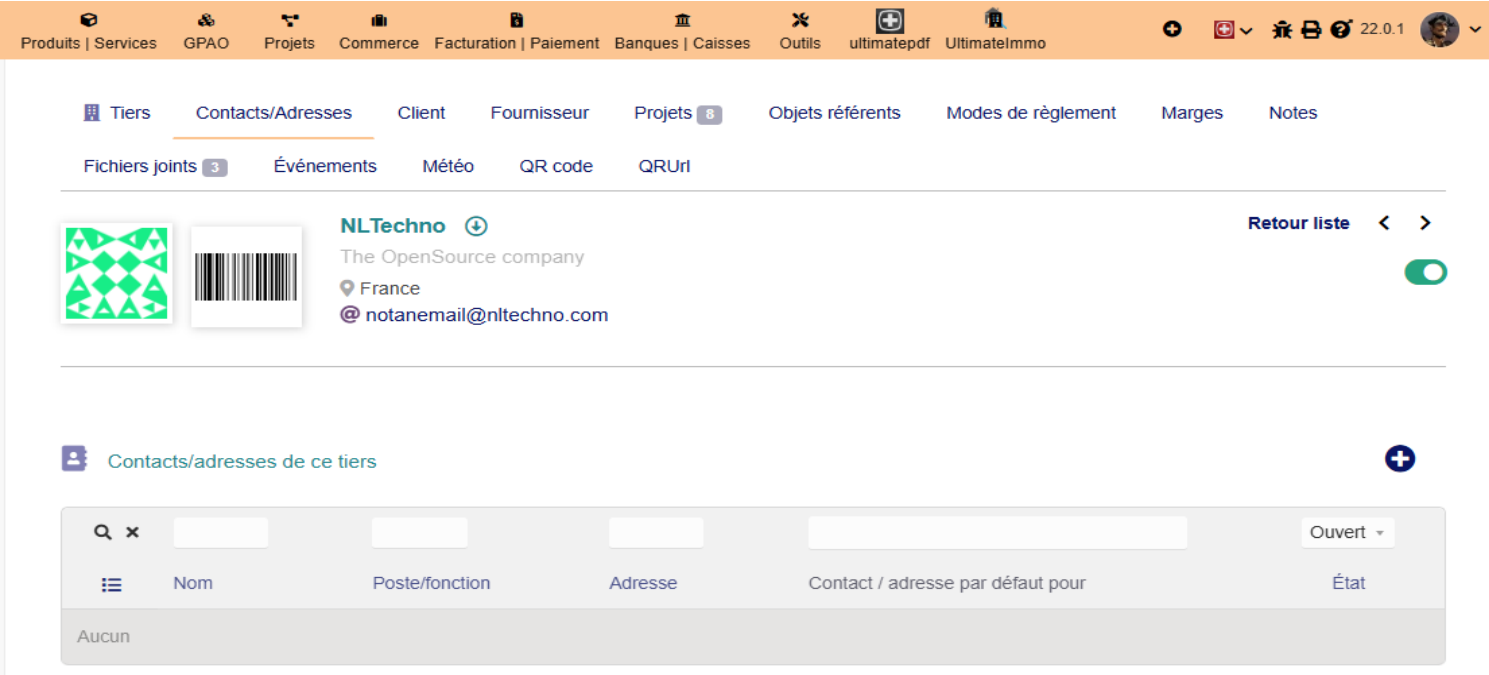Open the GPAO module icon
1489x675 pixels.
tap(206, 20)
